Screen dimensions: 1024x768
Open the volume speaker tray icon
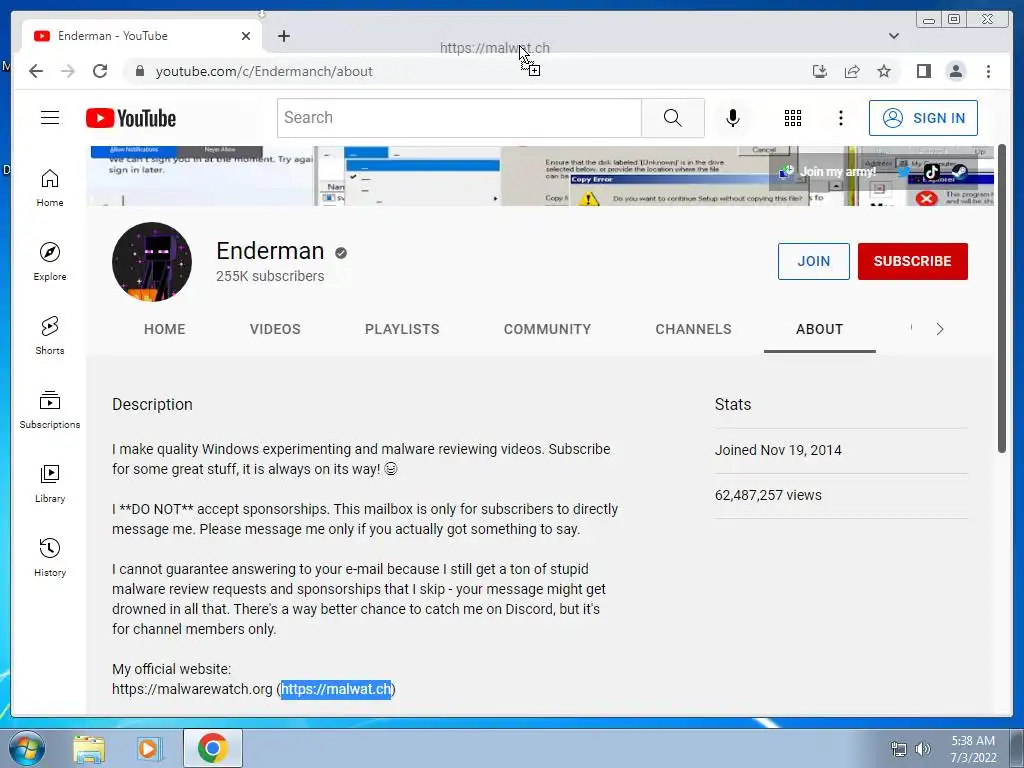click(923, 749)
